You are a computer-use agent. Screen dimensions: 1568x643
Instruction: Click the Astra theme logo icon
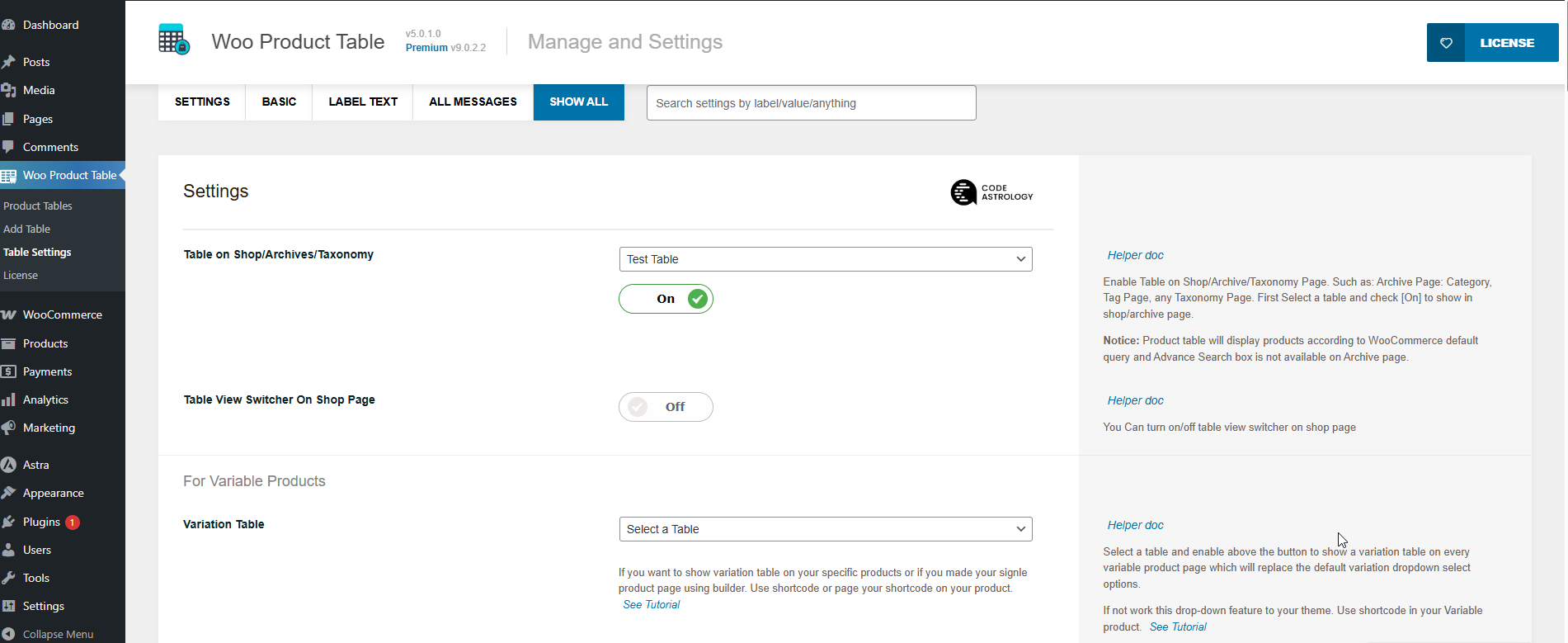[x=8, y=465]
